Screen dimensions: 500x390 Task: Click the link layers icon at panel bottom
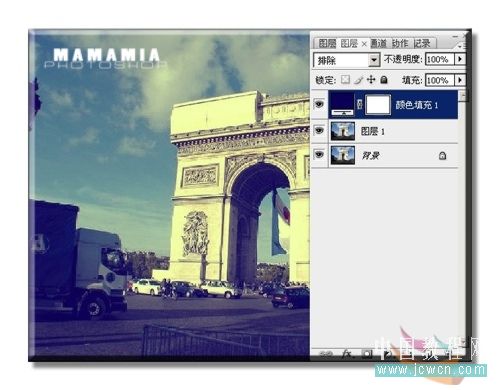pos(325,354)
